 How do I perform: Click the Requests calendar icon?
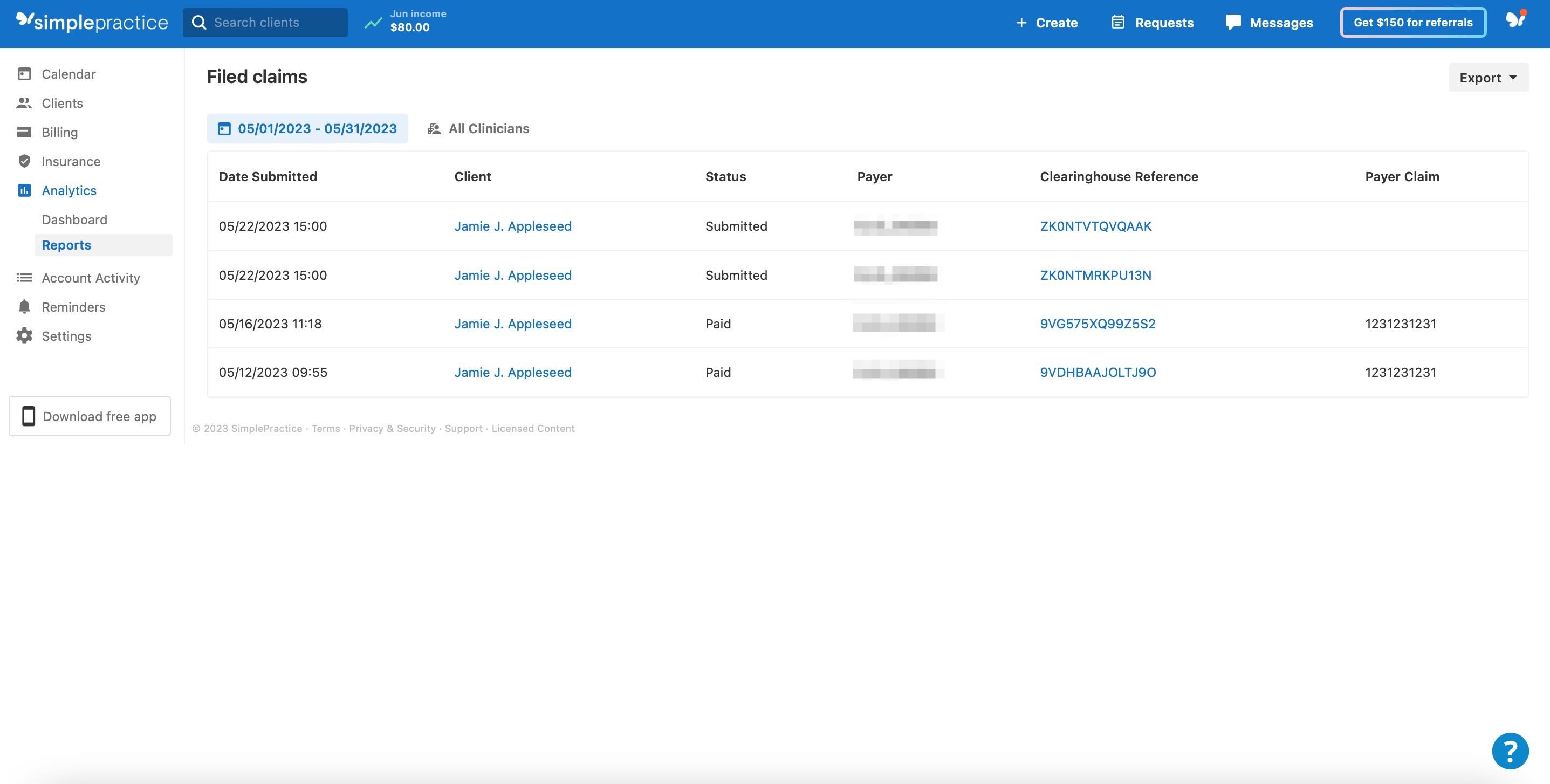[x=1118, y=22]
